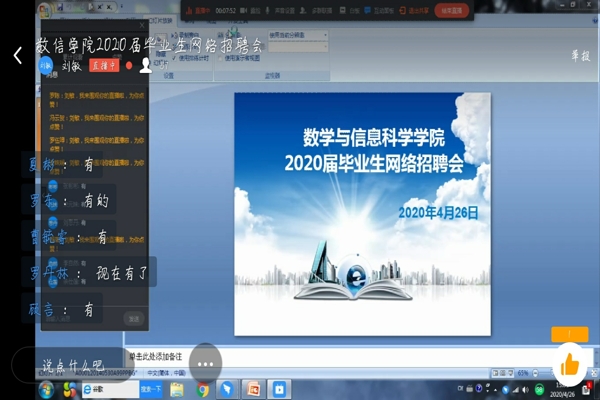Tap 罗丹林's comment 现在有了
Viewport: 600px width, 400px height.
point(121,273)
